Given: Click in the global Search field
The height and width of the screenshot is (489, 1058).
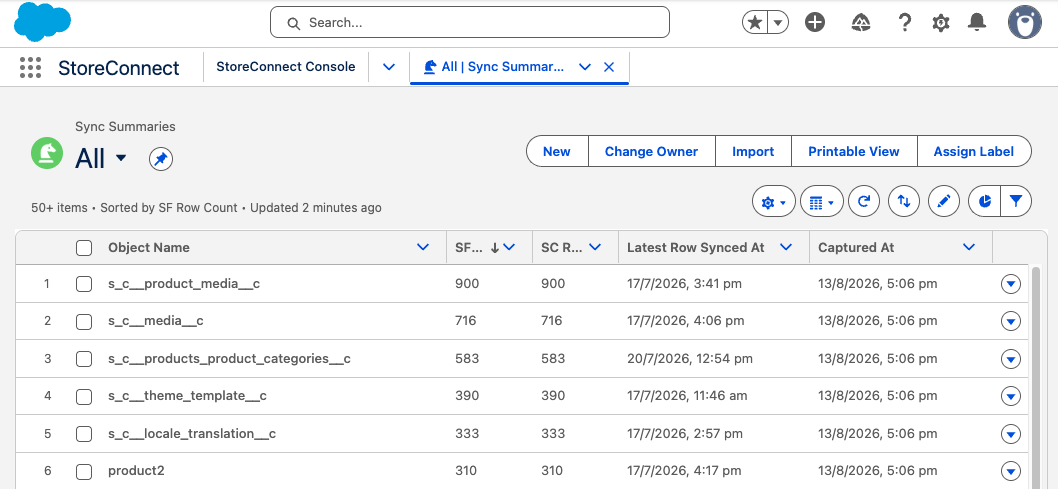Looking at the screenshot, I should (470, 22).
